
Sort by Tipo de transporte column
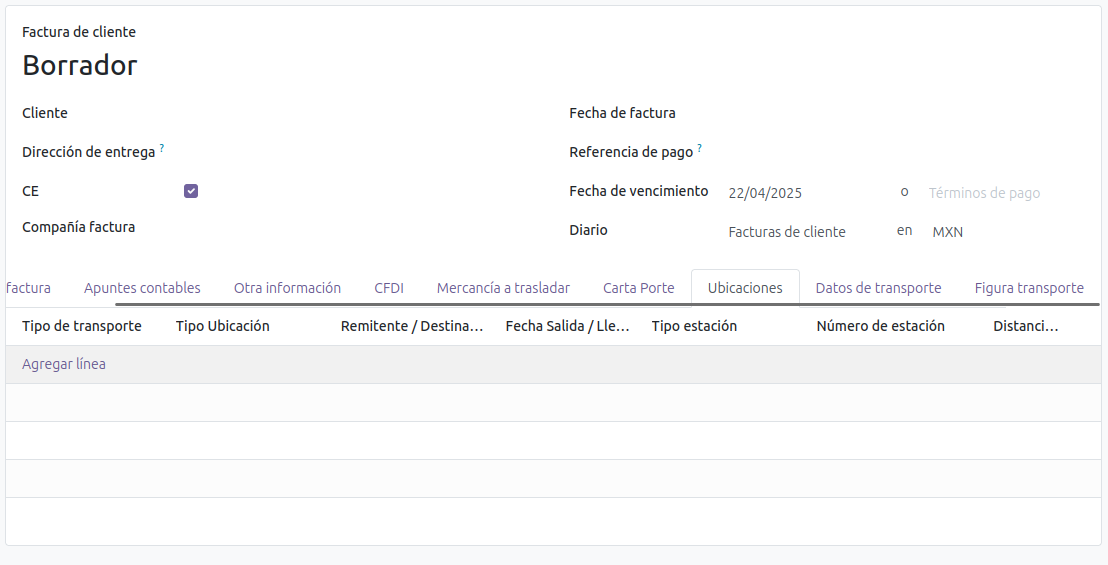coord(82,326)
